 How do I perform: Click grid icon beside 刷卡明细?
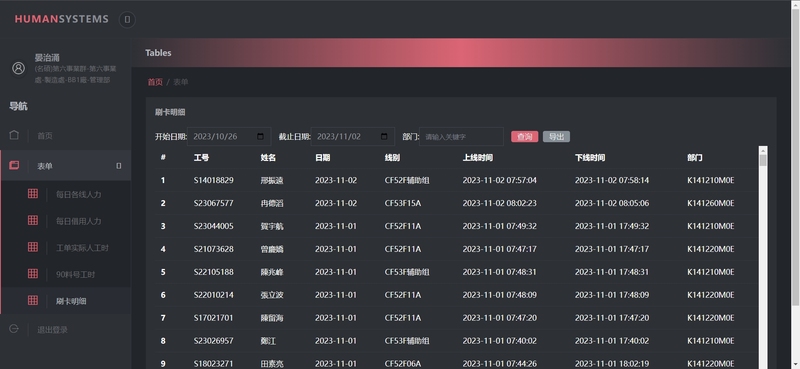coord(33,300)
